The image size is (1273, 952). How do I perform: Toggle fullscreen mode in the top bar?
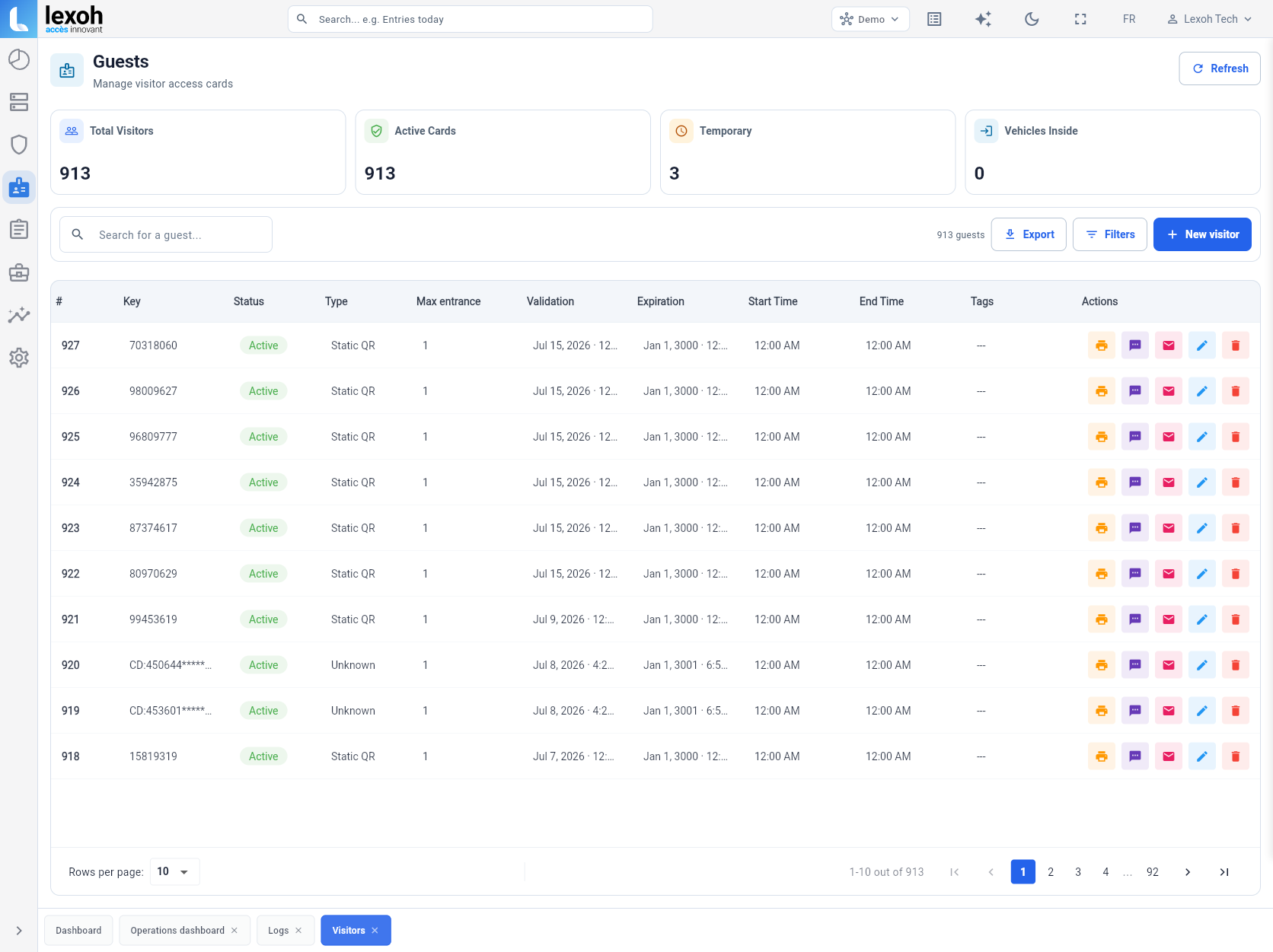[x=1080, y=19]
